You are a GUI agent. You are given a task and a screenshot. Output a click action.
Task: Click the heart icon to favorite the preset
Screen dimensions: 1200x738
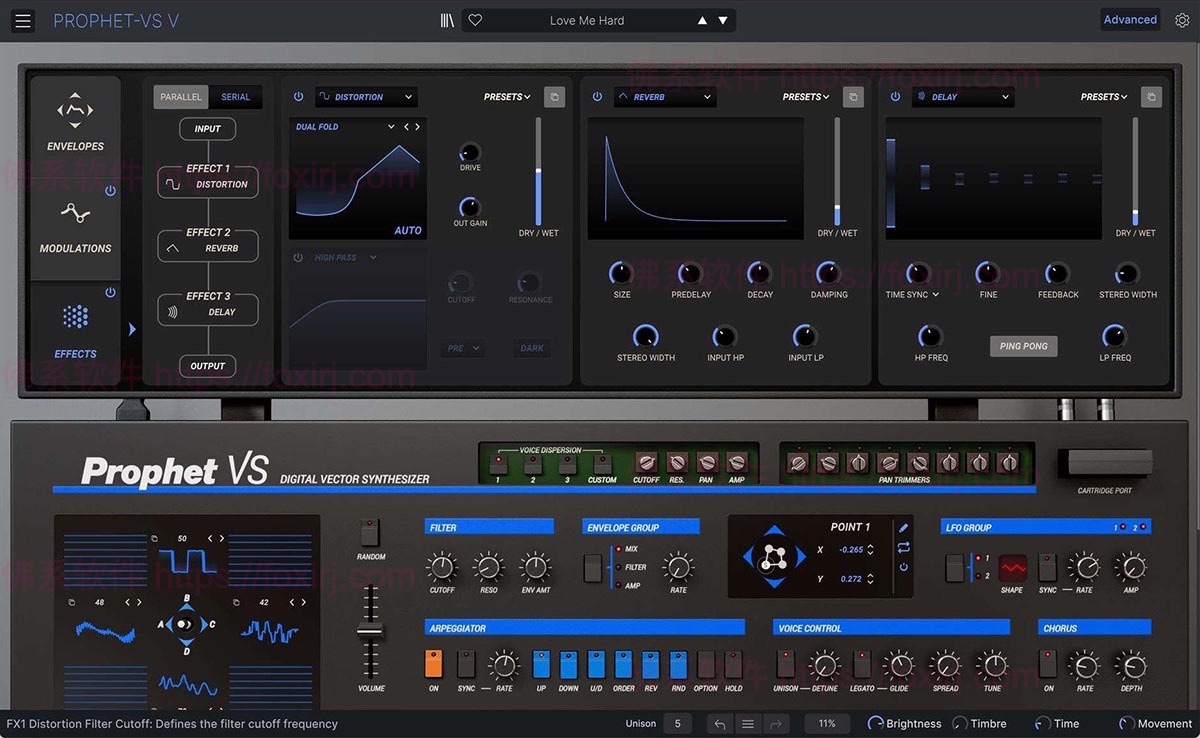pos(475,19)
